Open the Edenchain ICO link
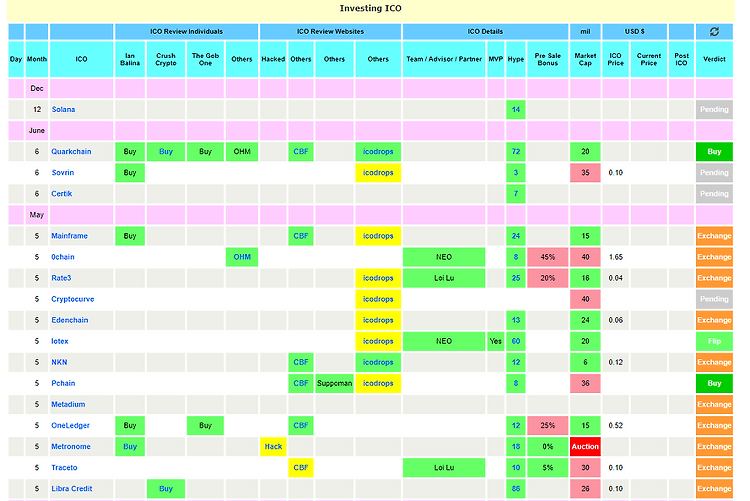750x501 pixels. pos(70,320)
